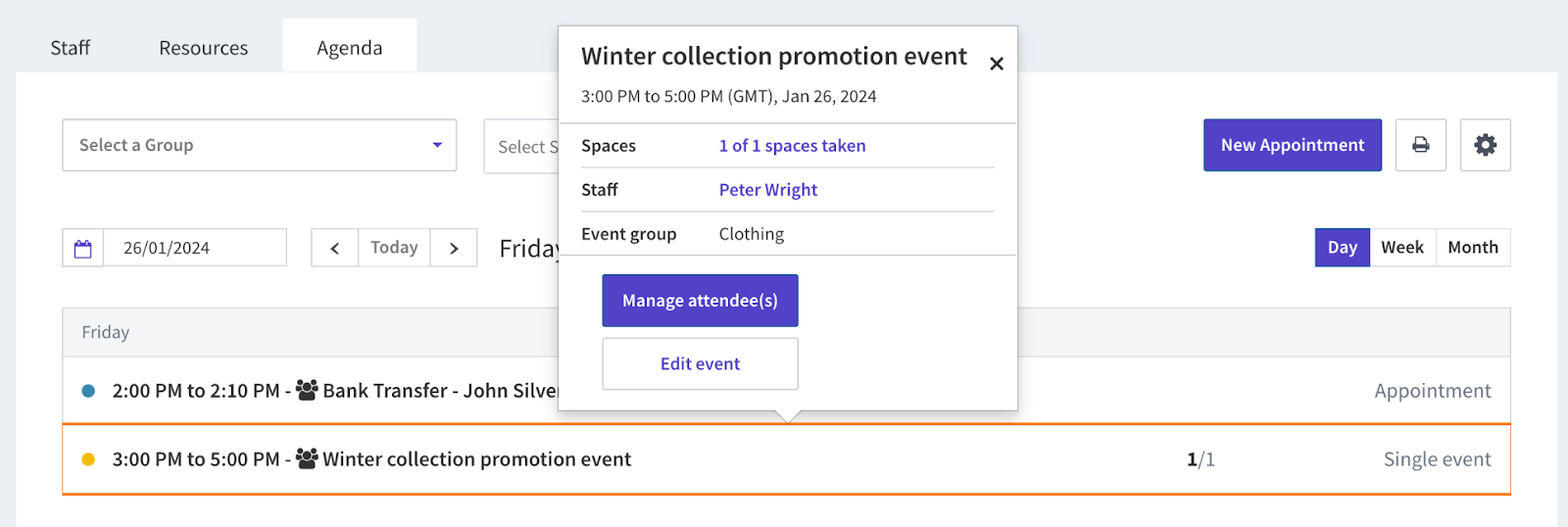Open the Resources tab
This screenshot has height=527, width=1568.
(204, 48)
